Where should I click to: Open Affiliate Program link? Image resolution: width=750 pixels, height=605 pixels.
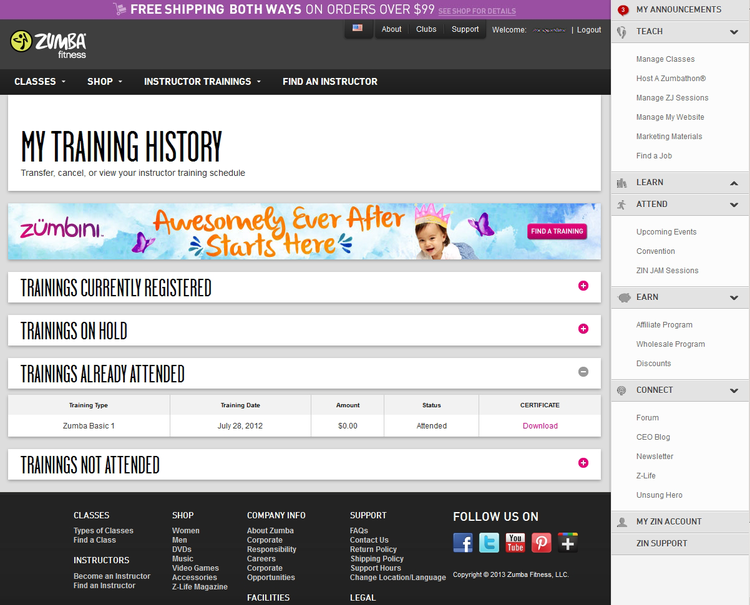(664, 325)
